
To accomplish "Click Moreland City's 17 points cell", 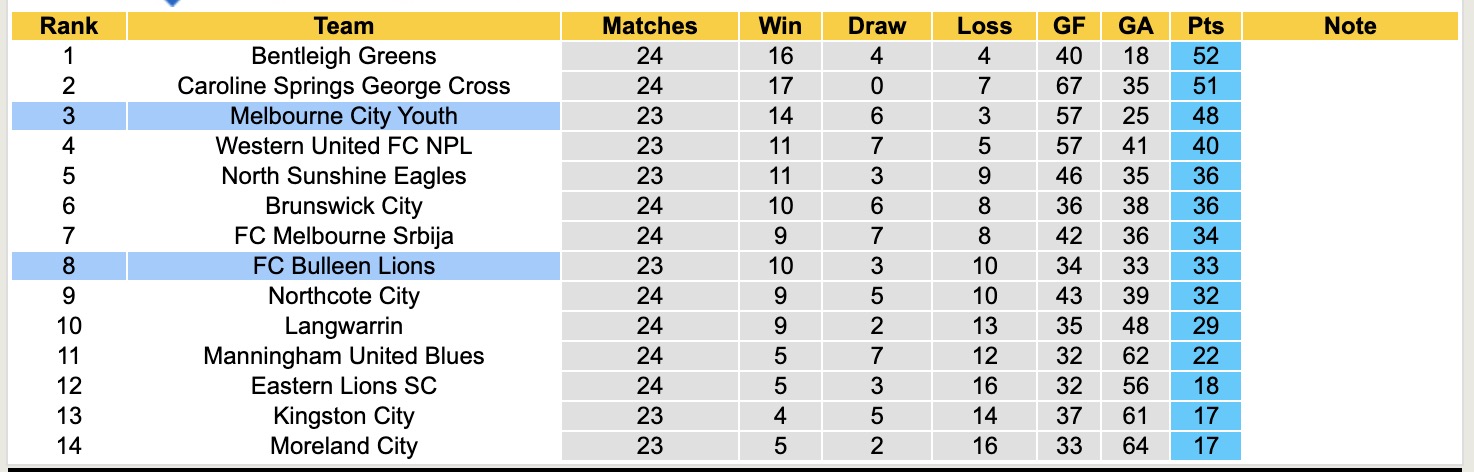I will click(1206, 446).
